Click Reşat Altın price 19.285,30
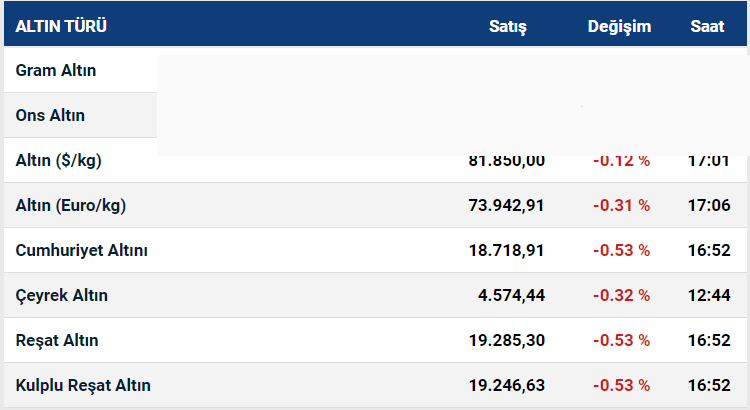Screen dimensions: 750x410 (x=507, y=340)
